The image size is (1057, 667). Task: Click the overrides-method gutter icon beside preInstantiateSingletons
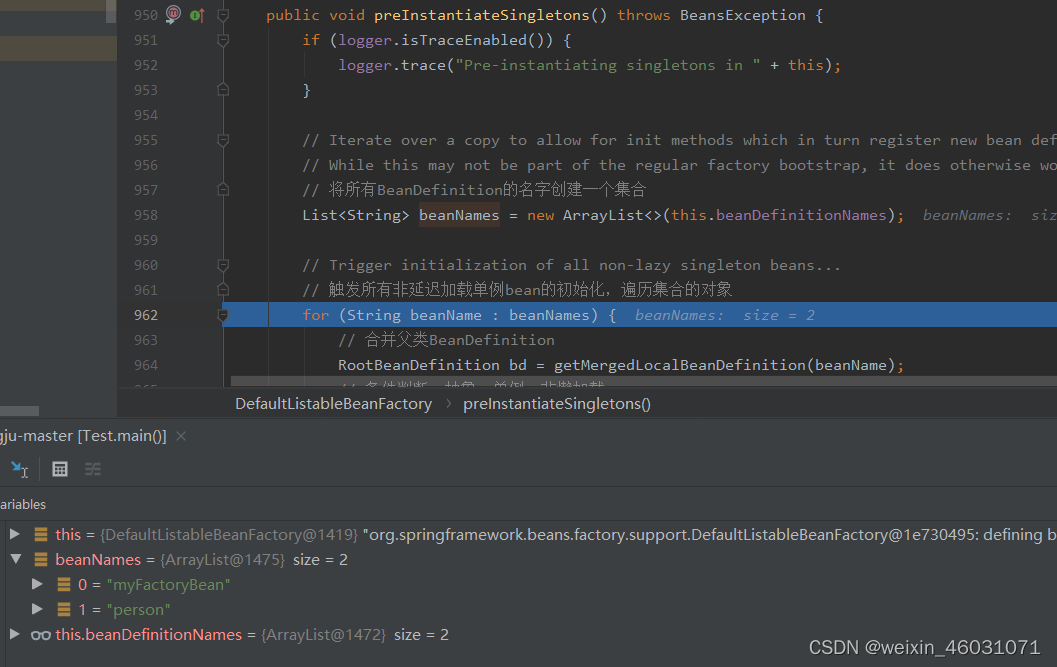(x=197, y=15)
